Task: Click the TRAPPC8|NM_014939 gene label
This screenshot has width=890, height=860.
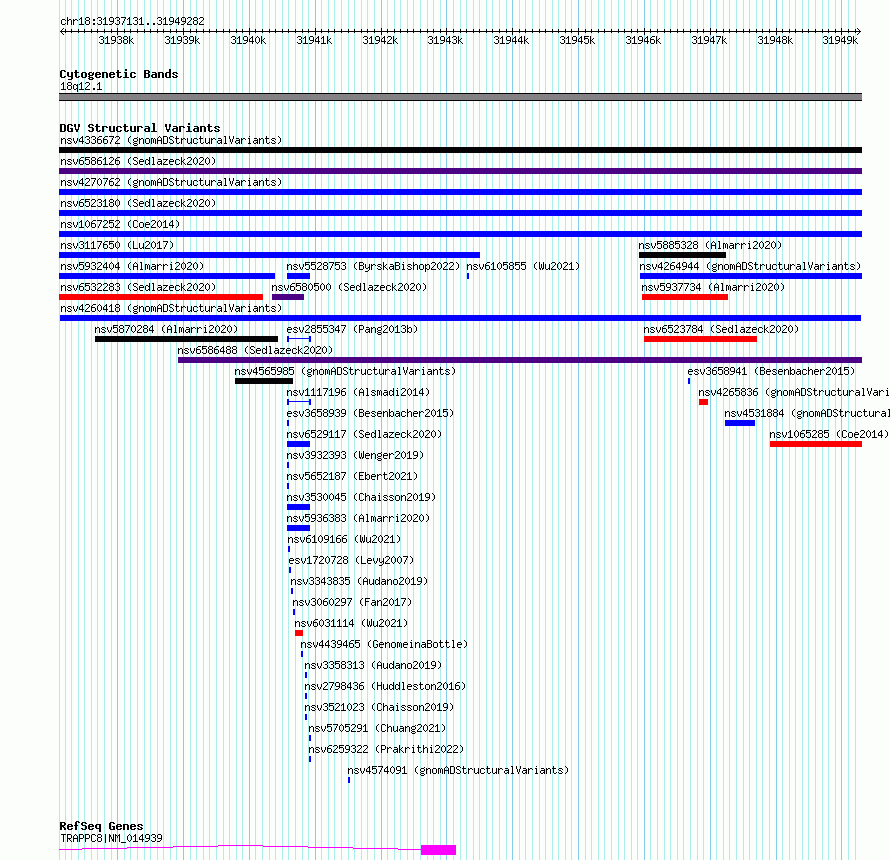Action: pyautogui.click(x=111, y=838)
